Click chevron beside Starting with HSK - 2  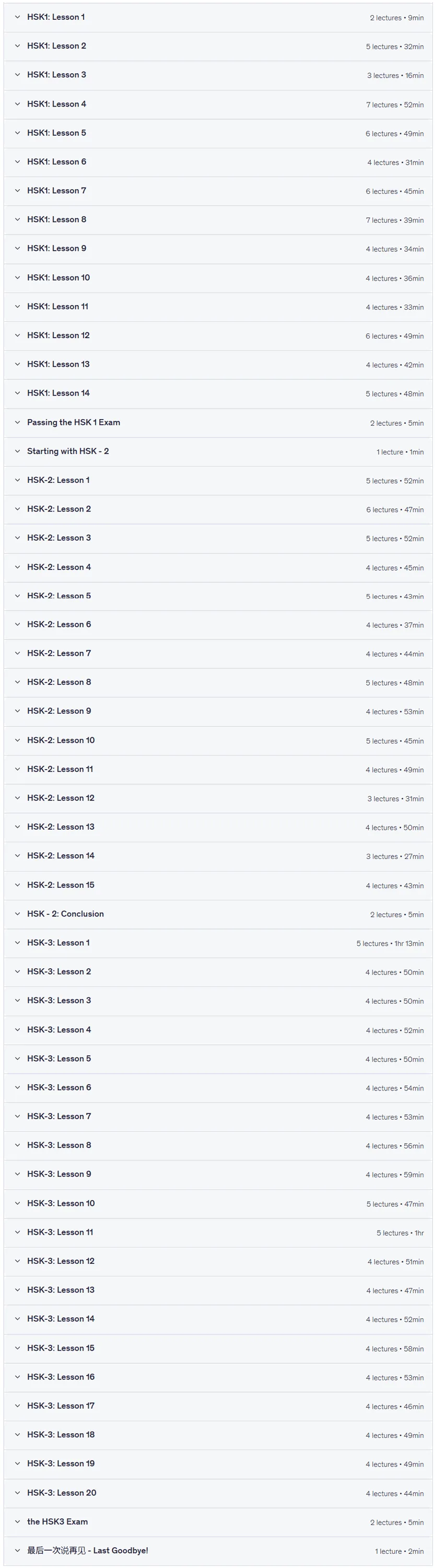point(18,451)
